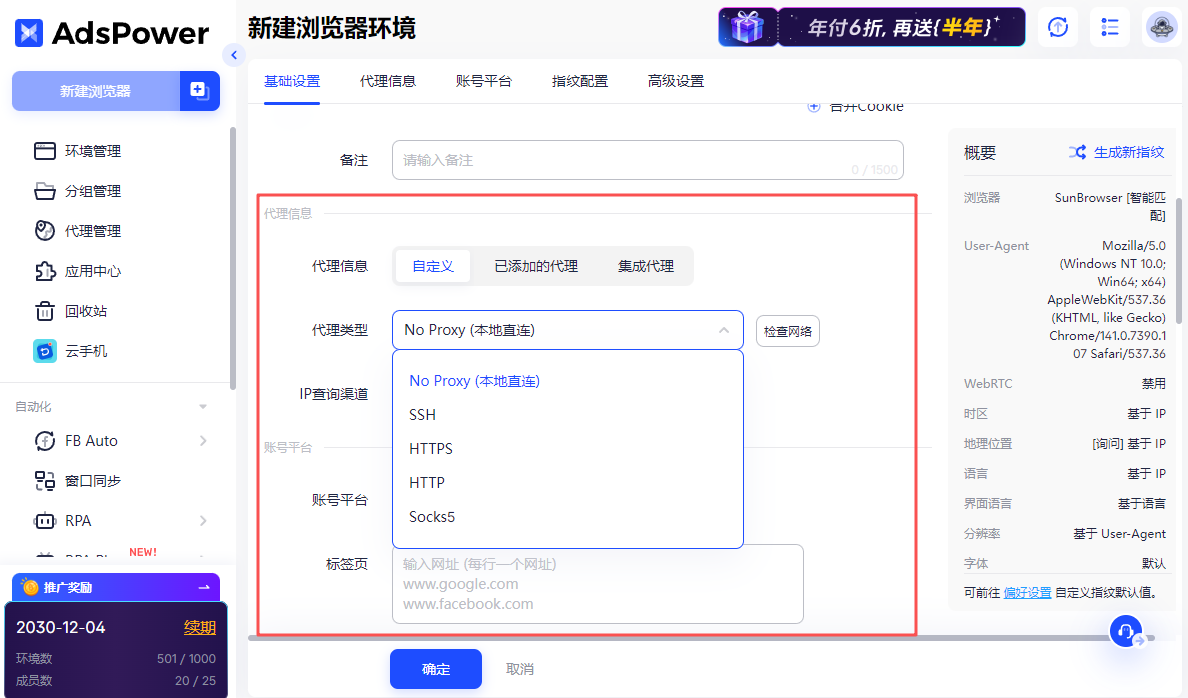Choose SSH from the proxy type dropdown
The image size is (1188, 698).
pos(421,414)
